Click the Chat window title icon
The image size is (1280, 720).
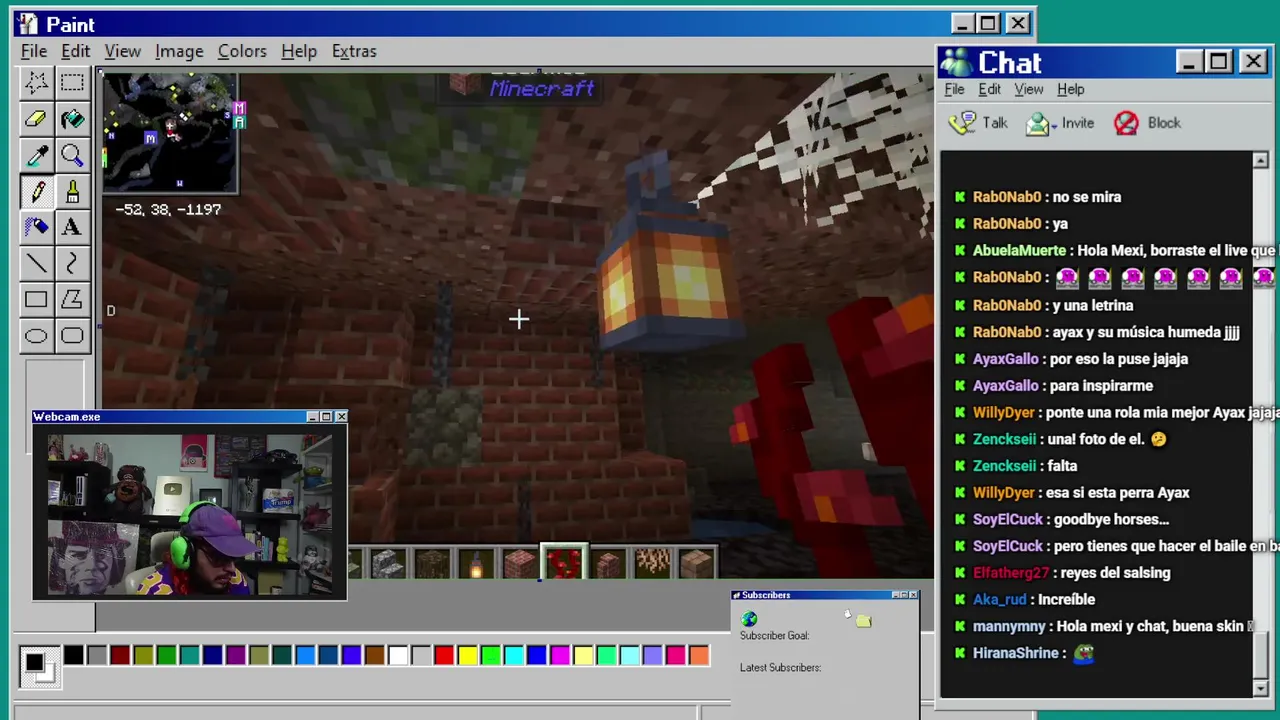pos(956,62)
